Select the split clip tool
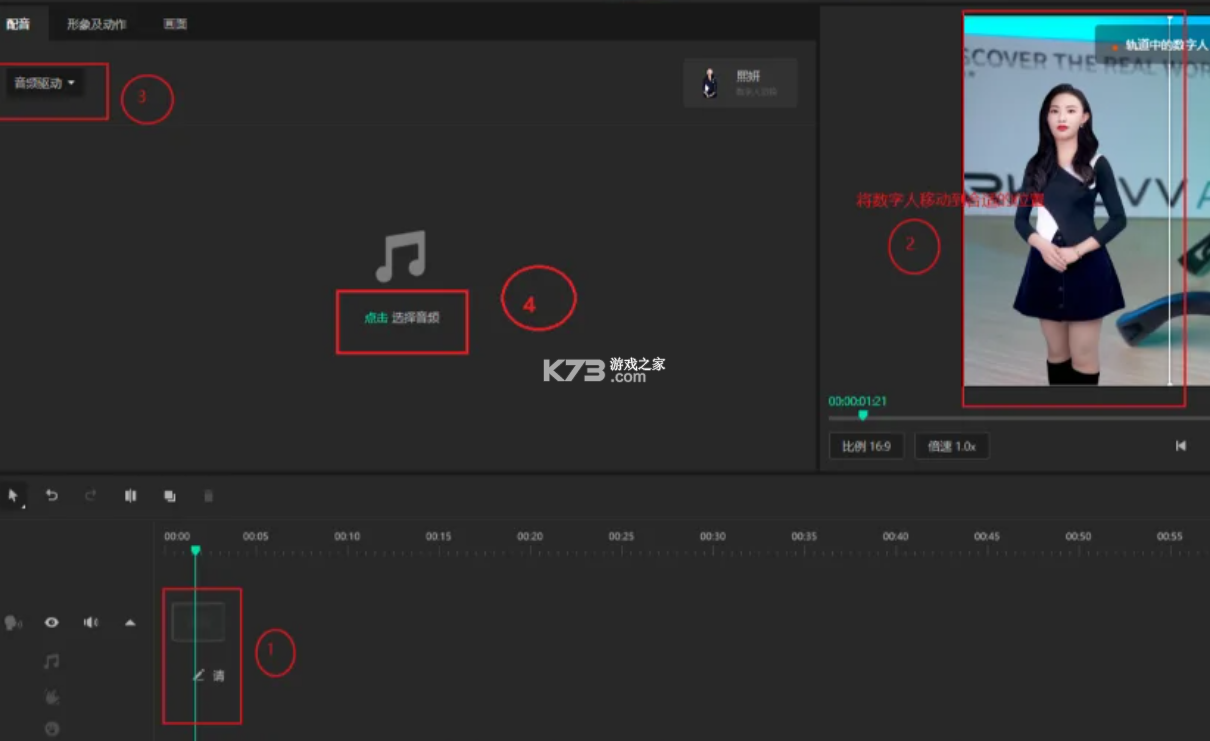The height and width of the screenshot is (741, 1210). coord(131,495)
